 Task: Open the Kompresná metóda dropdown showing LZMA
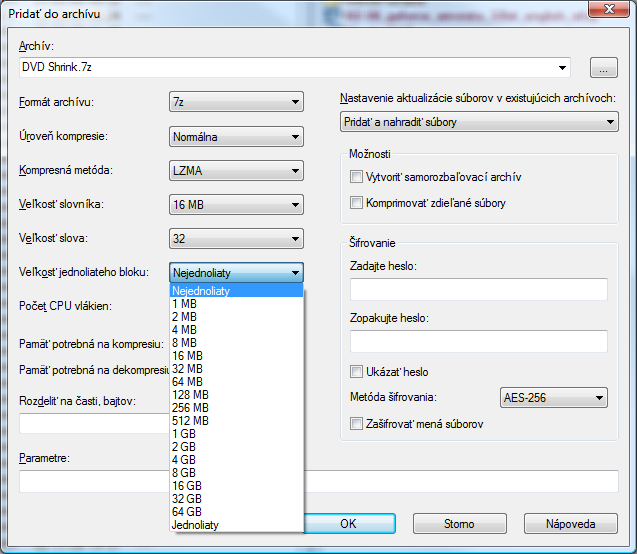[x=236, y=171]
